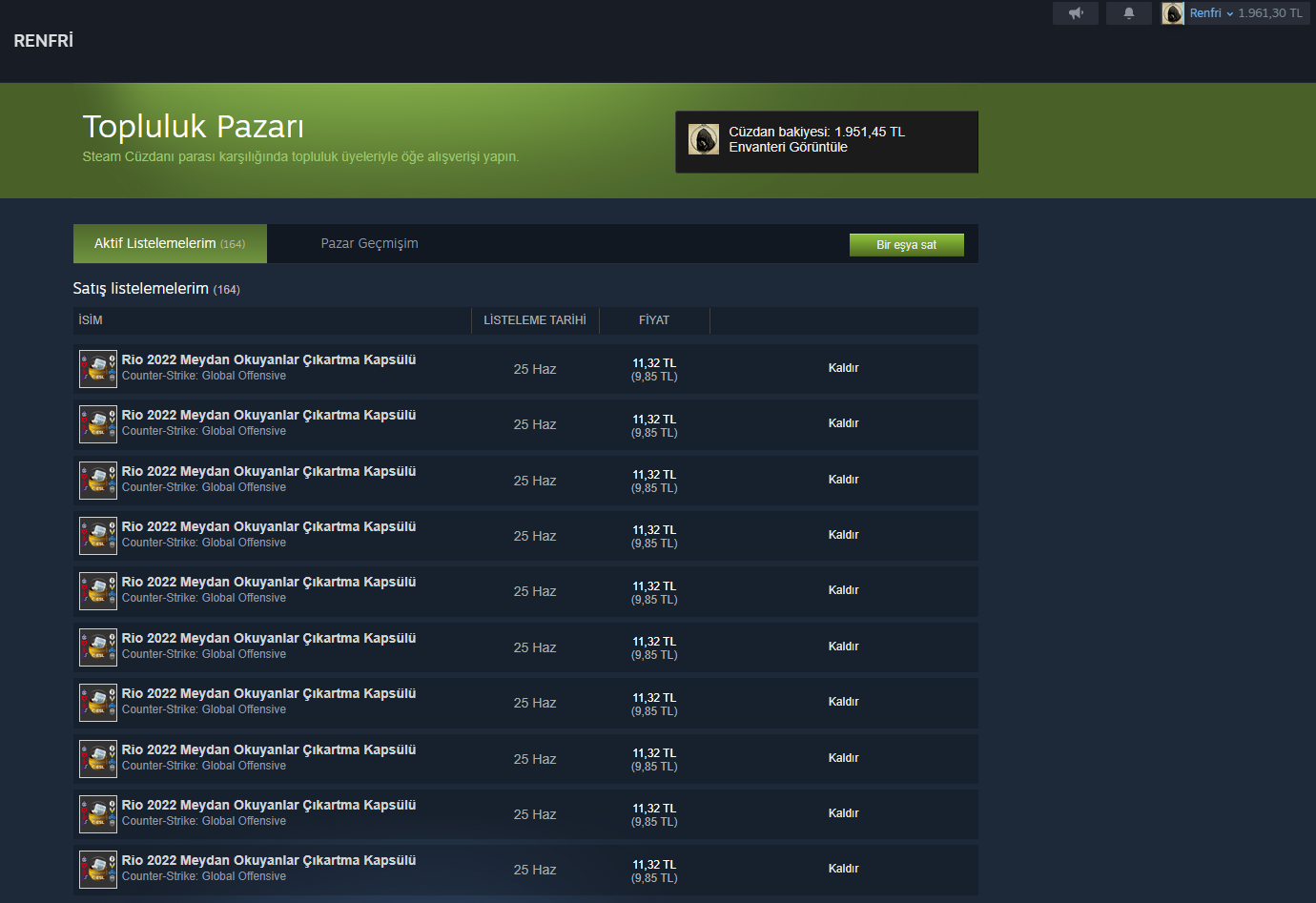Open the fifth Rio 2022 Meydan Okuyanlar item name
The width and height of the screenshot is (1316, 903).
[x=269, y=582]
